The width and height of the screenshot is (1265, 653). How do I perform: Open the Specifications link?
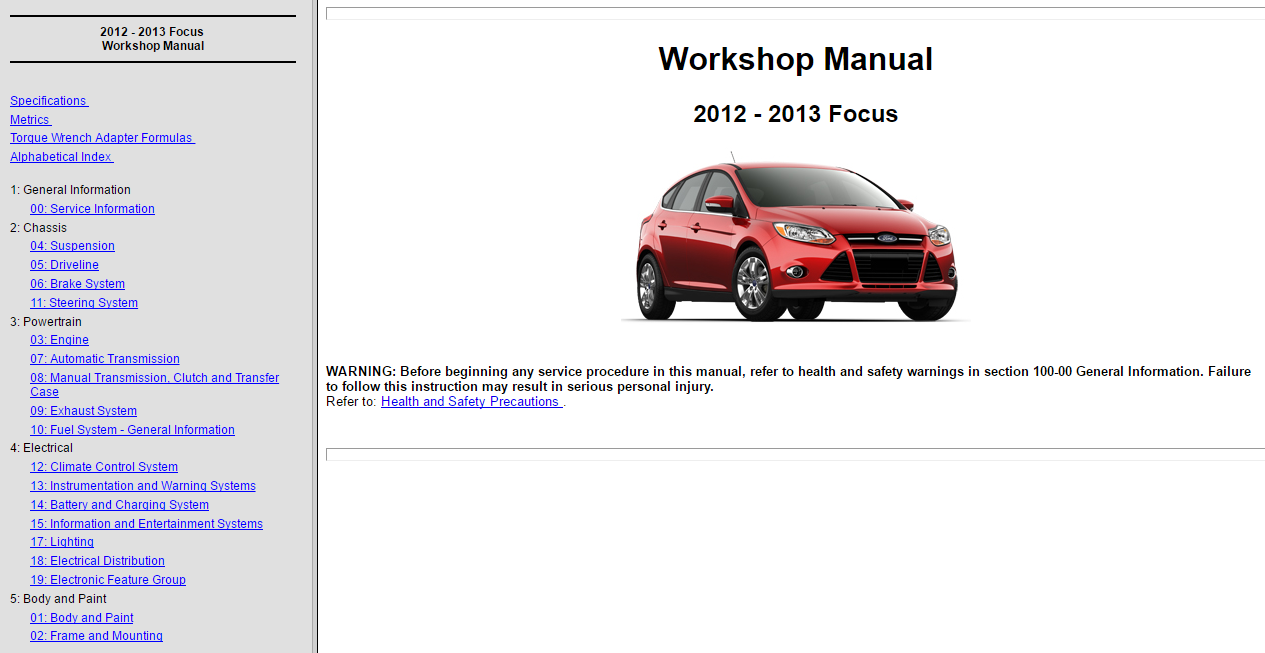coord(48,101)
